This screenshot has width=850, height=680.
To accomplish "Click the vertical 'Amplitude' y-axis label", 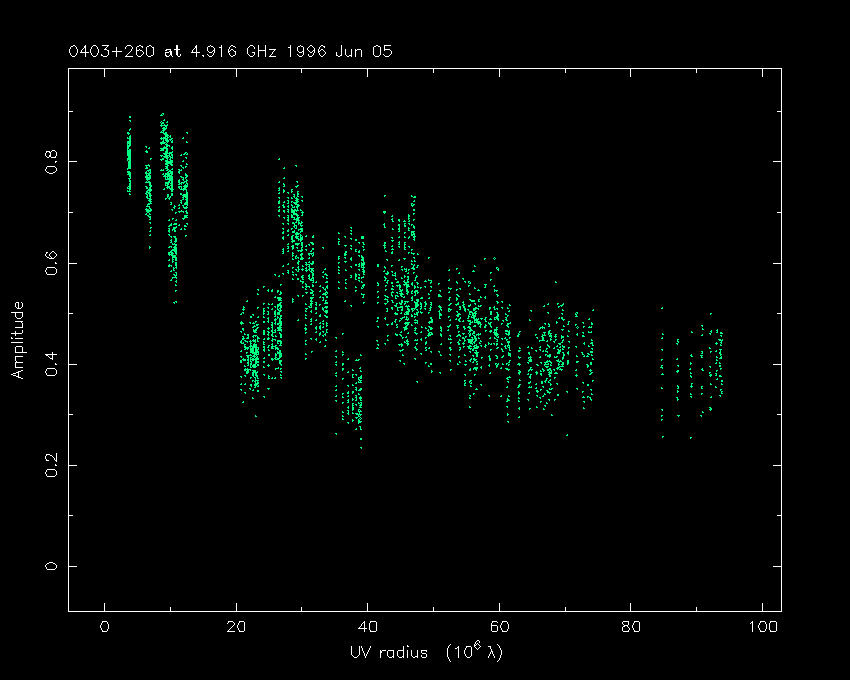I will [x=17, y=340].
